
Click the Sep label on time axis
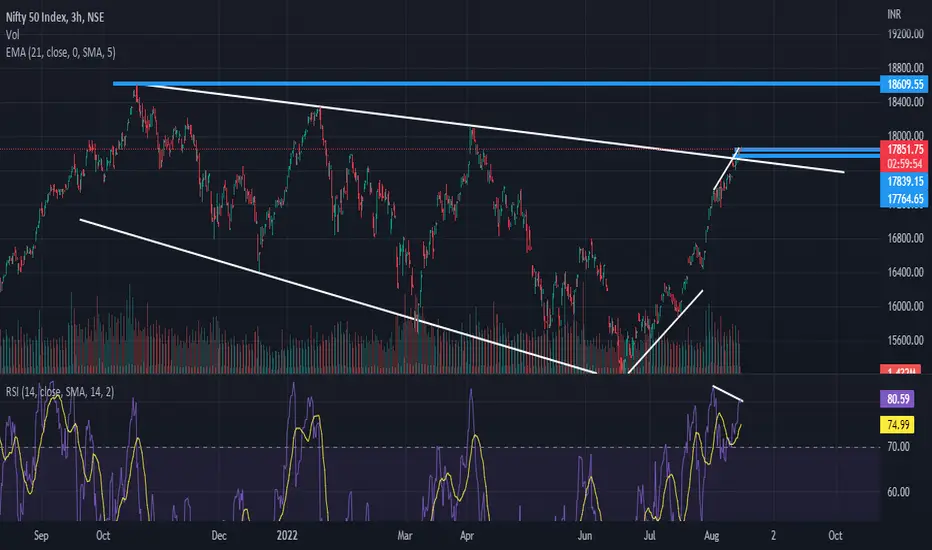[x=41, y=536]
